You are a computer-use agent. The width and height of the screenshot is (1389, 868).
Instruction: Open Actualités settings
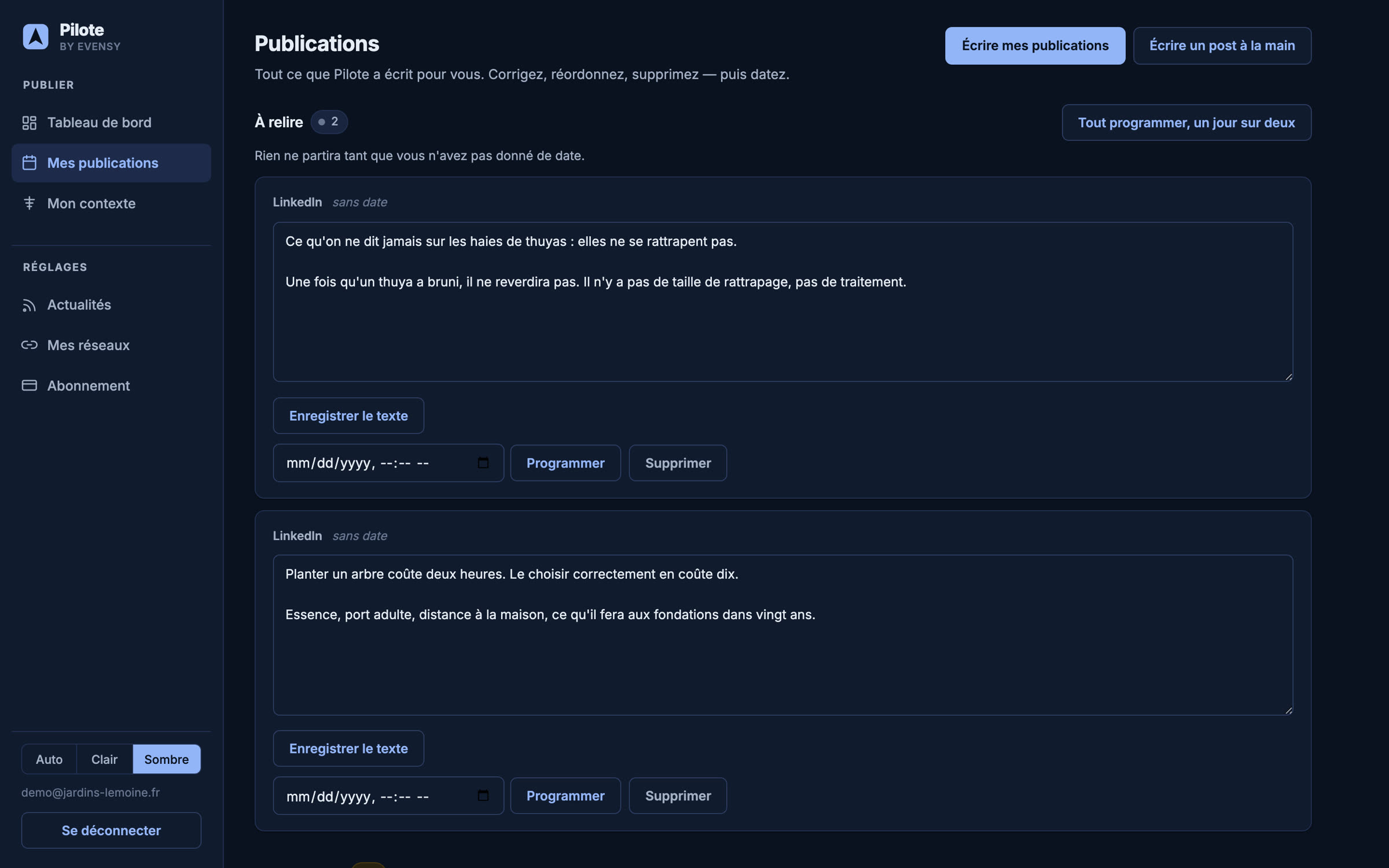[x=111, y=305]
